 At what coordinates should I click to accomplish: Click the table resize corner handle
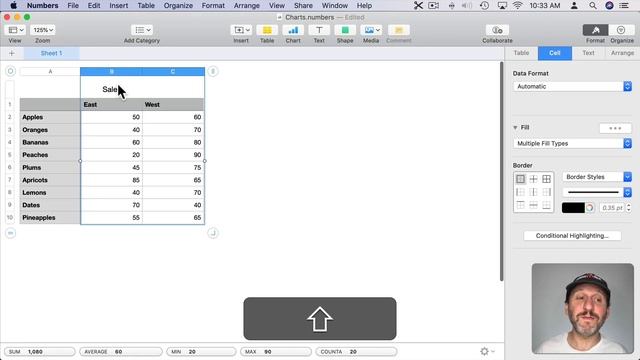pos(213,233)
